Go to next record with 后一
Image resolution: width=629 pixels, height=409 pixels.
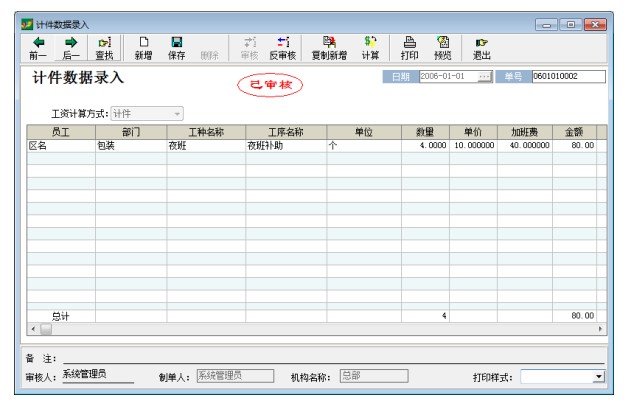point(71,48)
